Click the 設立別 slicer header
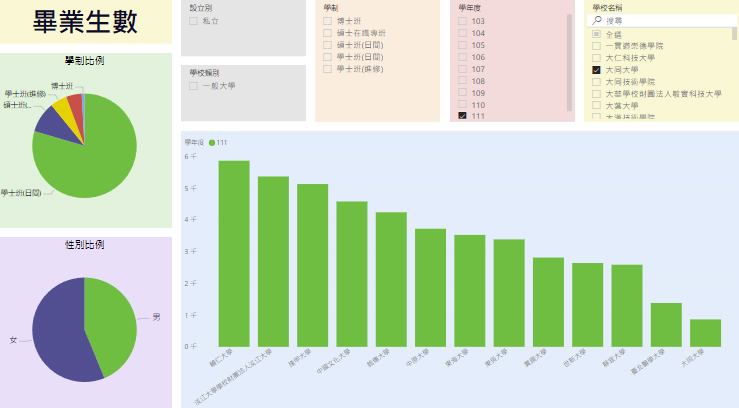Screen dimensions: 739x408 (201, 8)
